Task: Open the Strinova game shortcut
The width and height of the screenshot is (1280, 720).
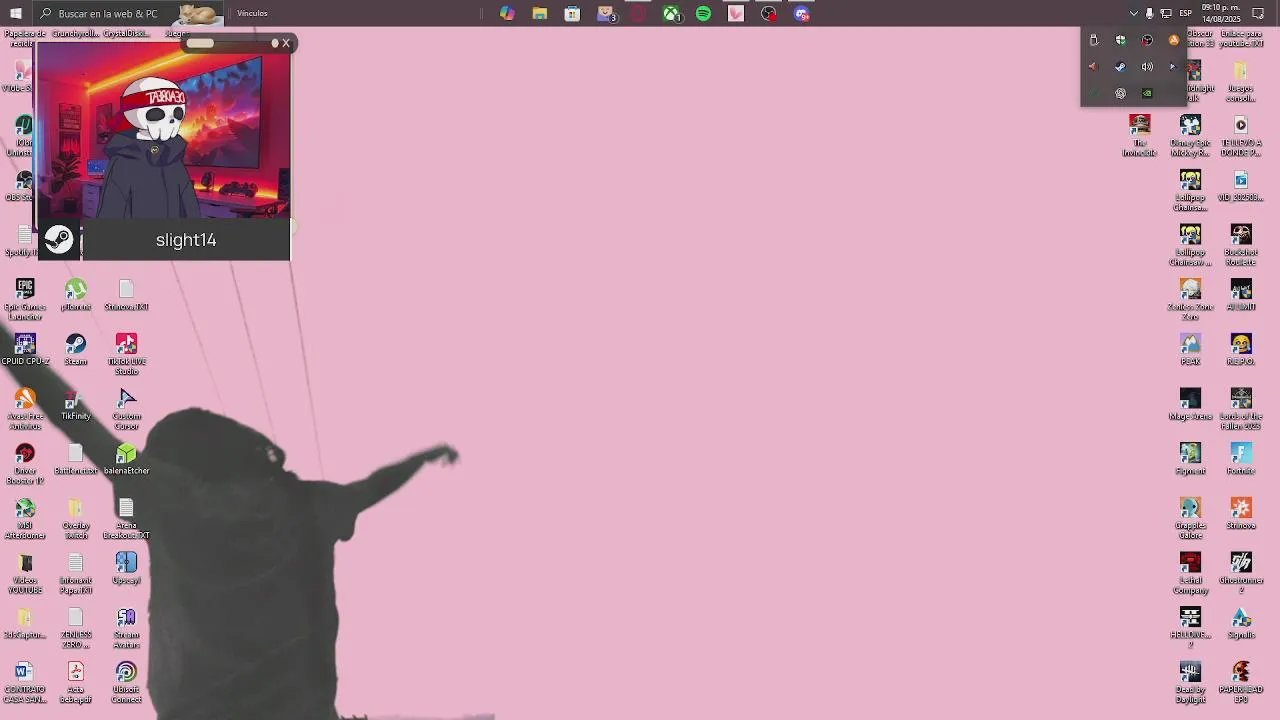Action: coord(1241,514)
